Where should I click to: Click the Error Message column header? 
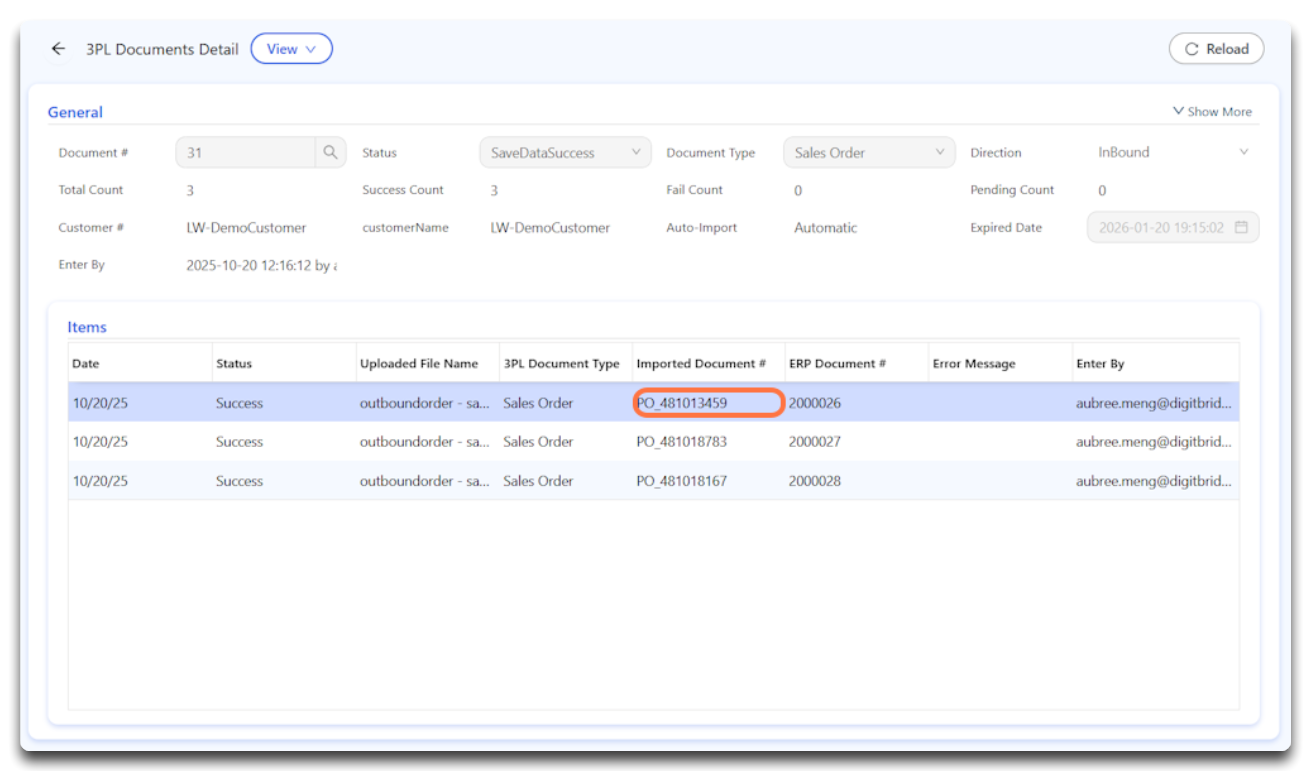[x=973, y=364]
